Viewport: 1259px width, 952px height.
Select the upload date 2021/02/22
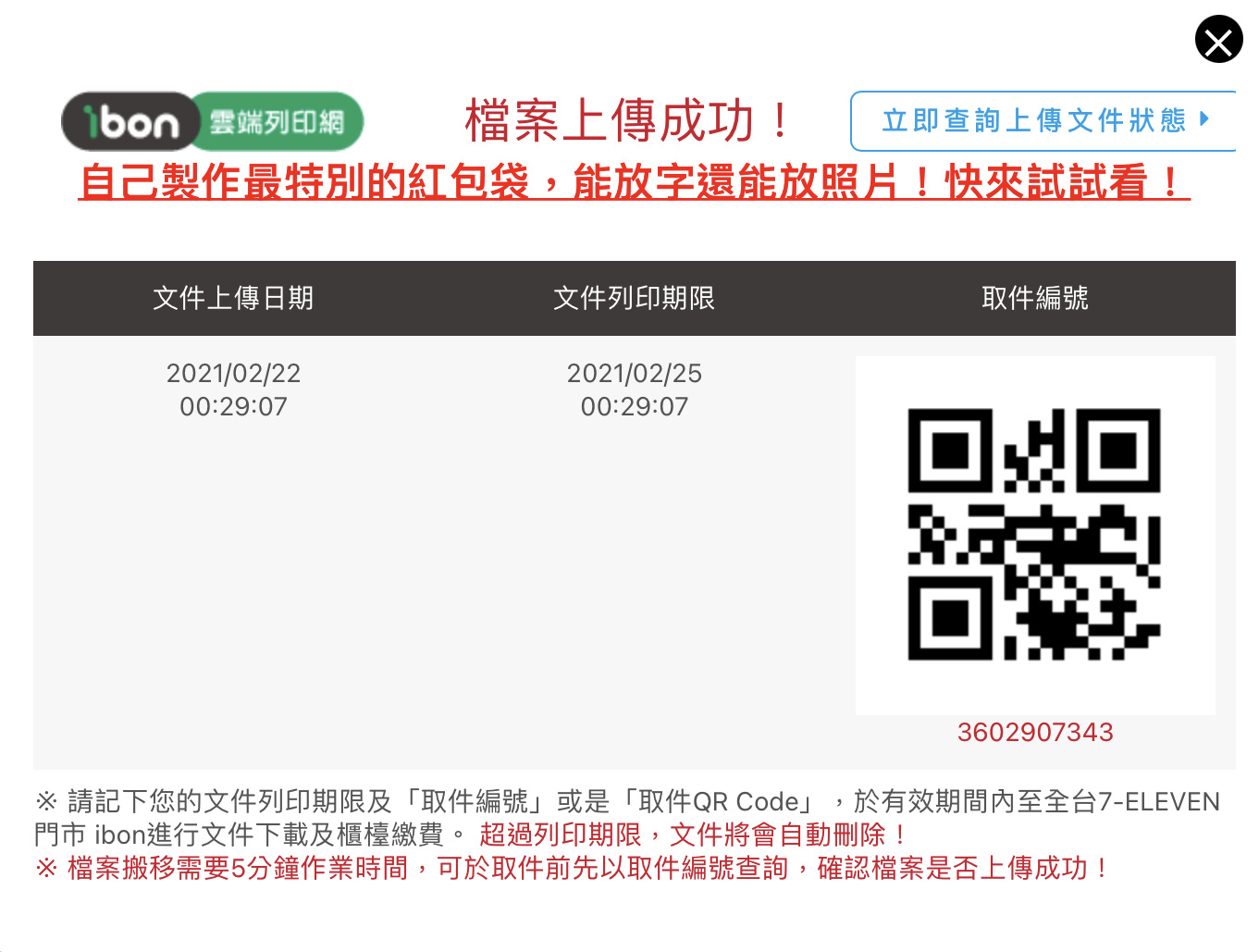(x=233, y=373)
